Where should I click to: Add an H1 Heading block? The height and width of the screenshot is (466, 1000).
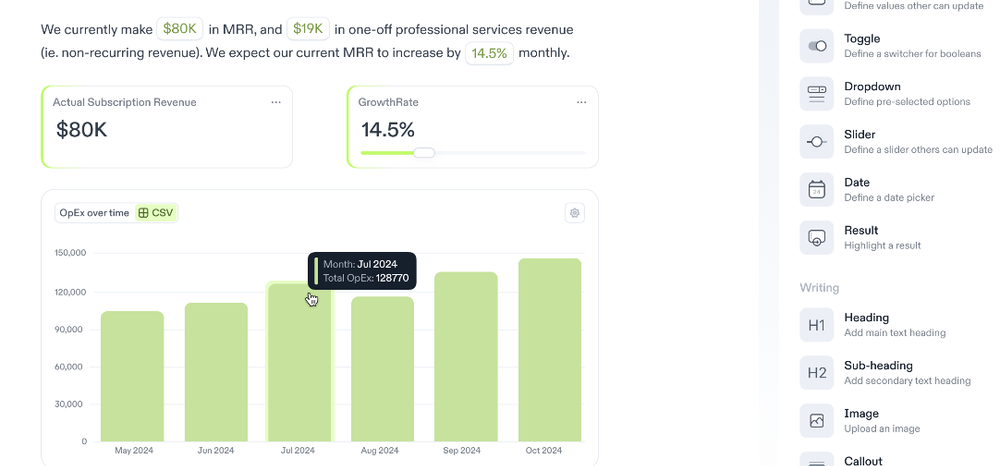point(816,325)
